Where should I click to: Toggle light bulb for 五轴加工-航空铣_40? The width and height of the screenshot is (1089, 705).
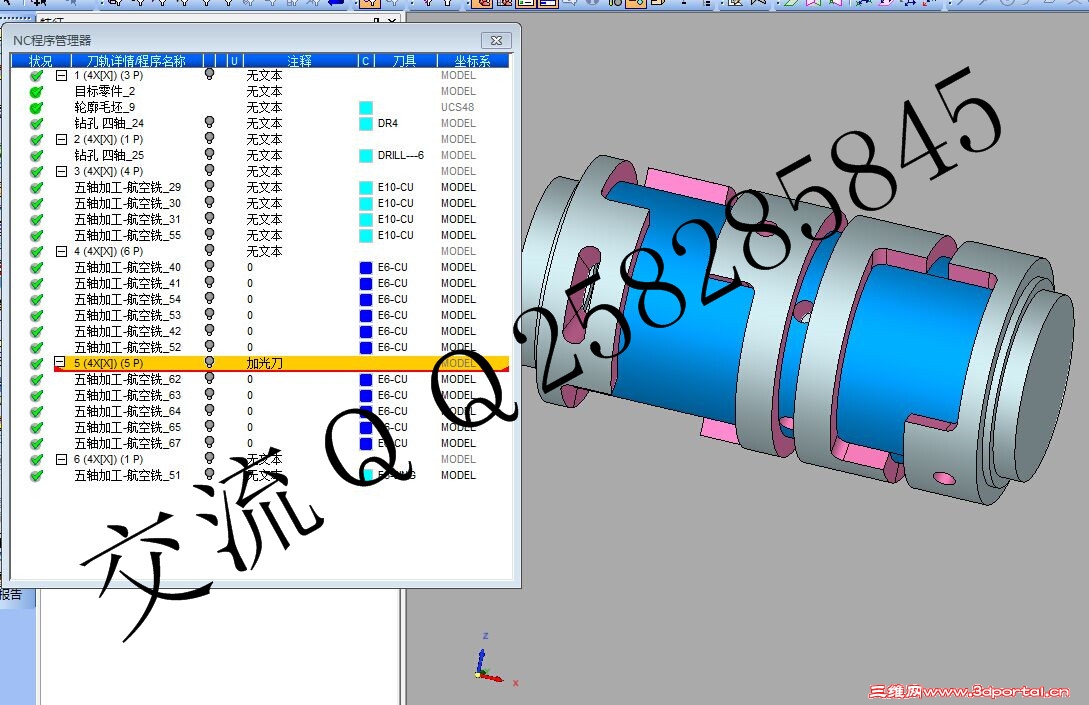coord(209,266)
